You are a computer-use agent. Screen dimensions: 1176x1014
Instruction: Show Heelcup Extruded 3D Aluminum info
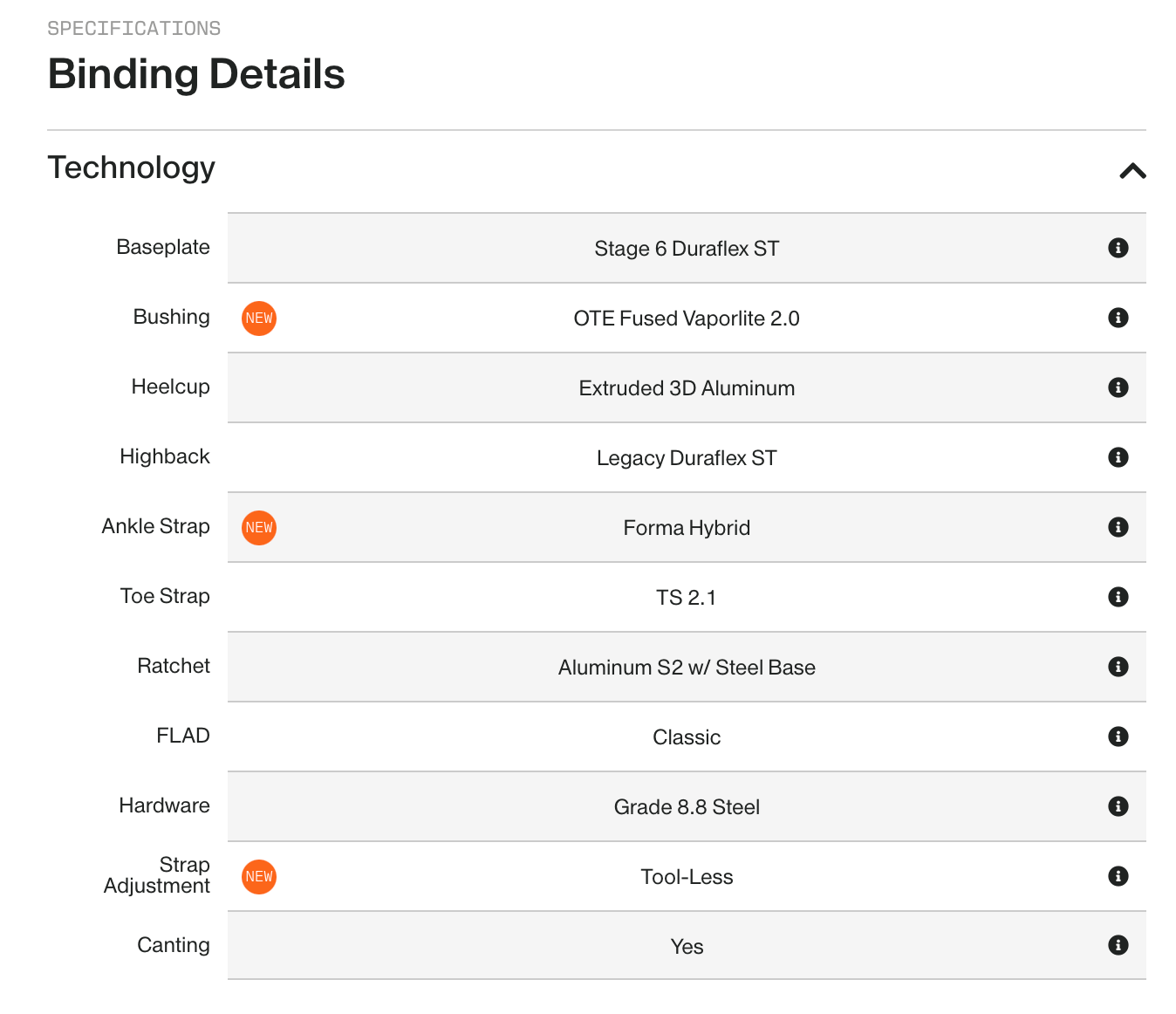[1118, 387]
